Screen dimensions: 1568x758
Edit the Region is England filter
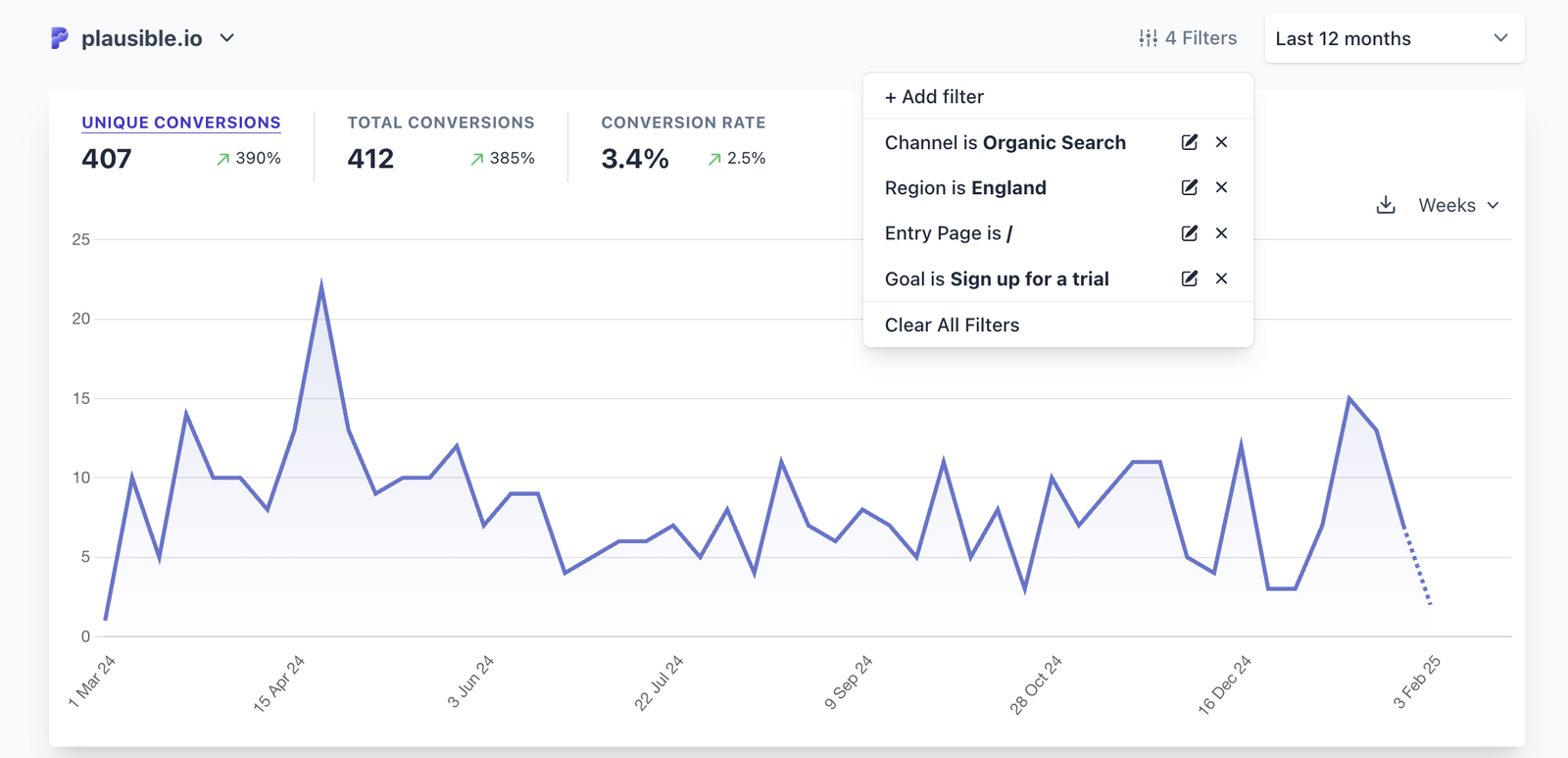1189,187
